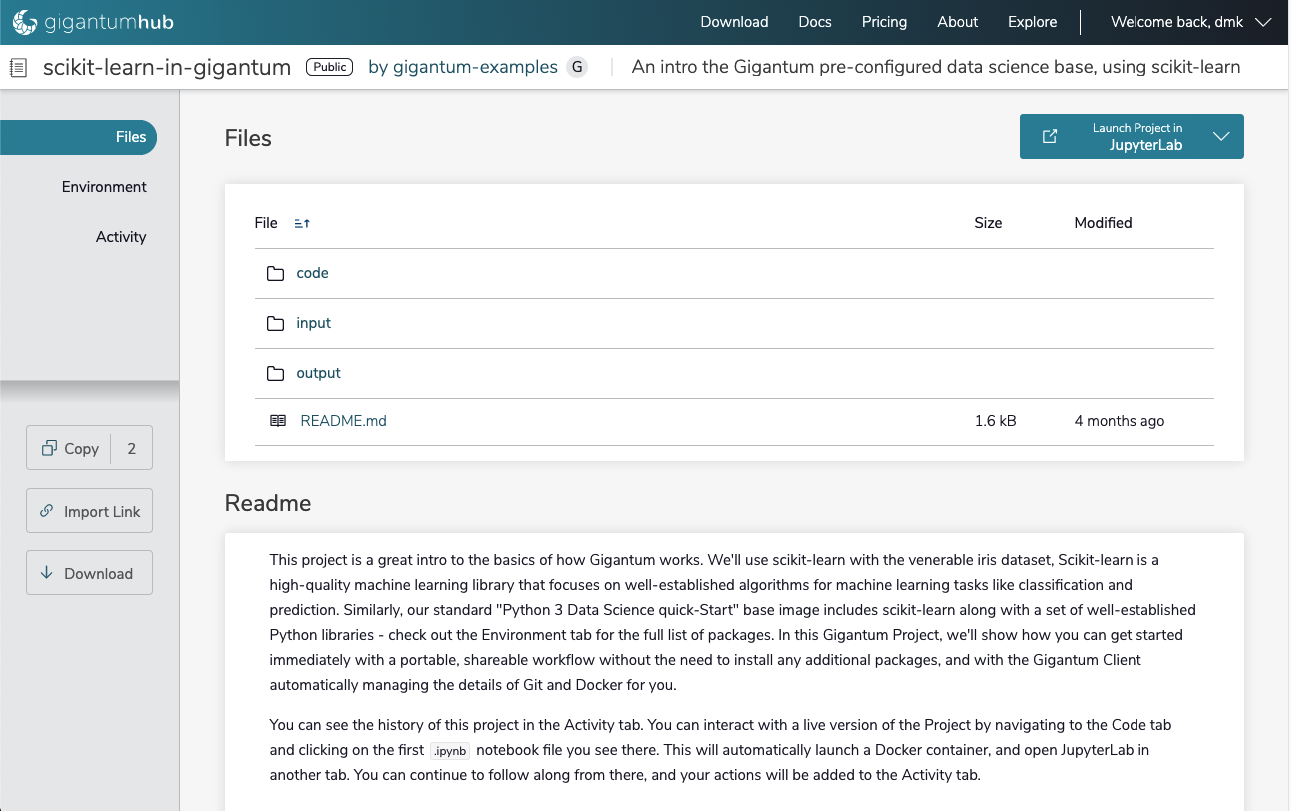Open Docs in the top navigation
The width and height of the screenshot is (1291, 811).
815,22
